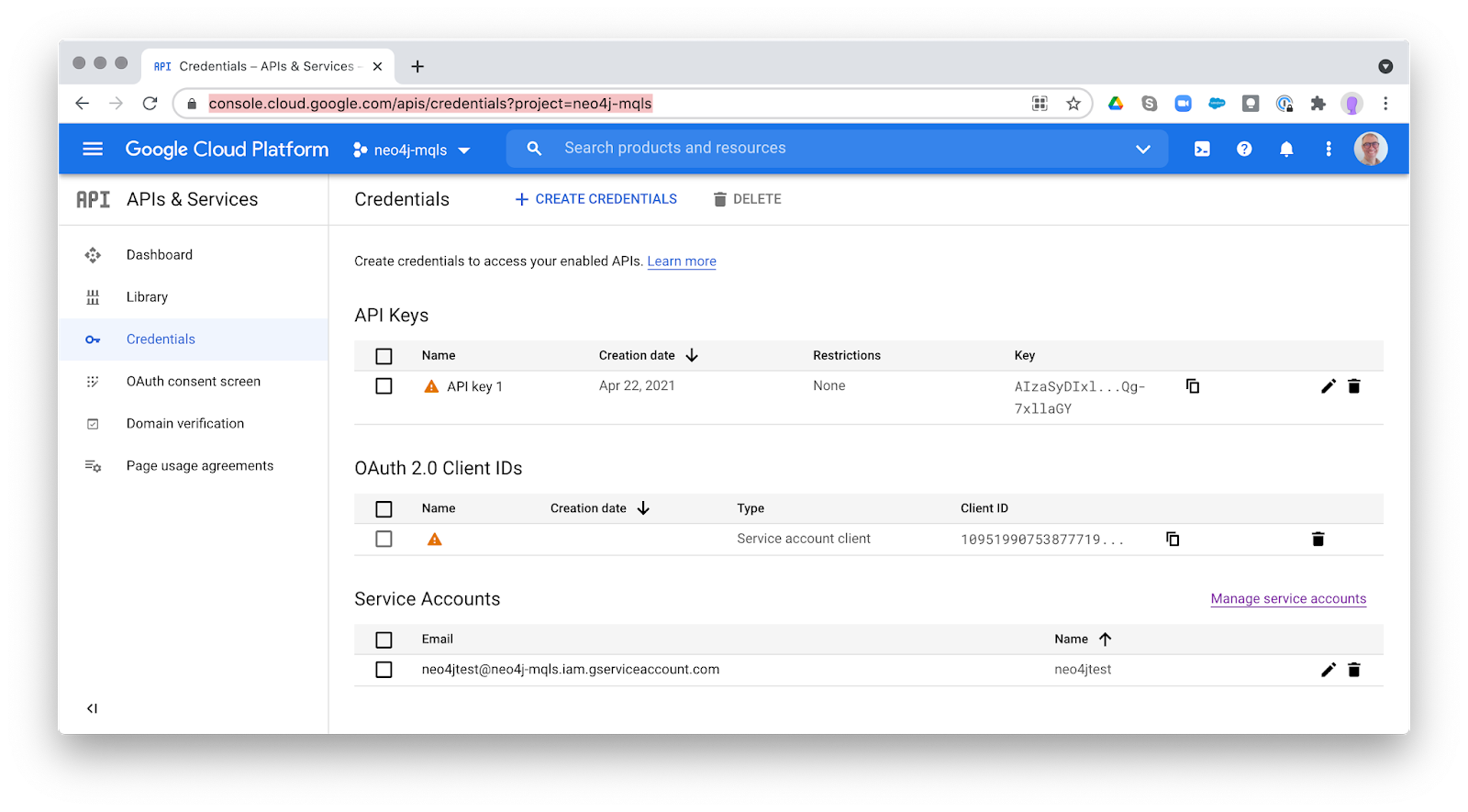Collapse the left sidebar panel
Viewport: 1468px width, 812px height.
92,708
